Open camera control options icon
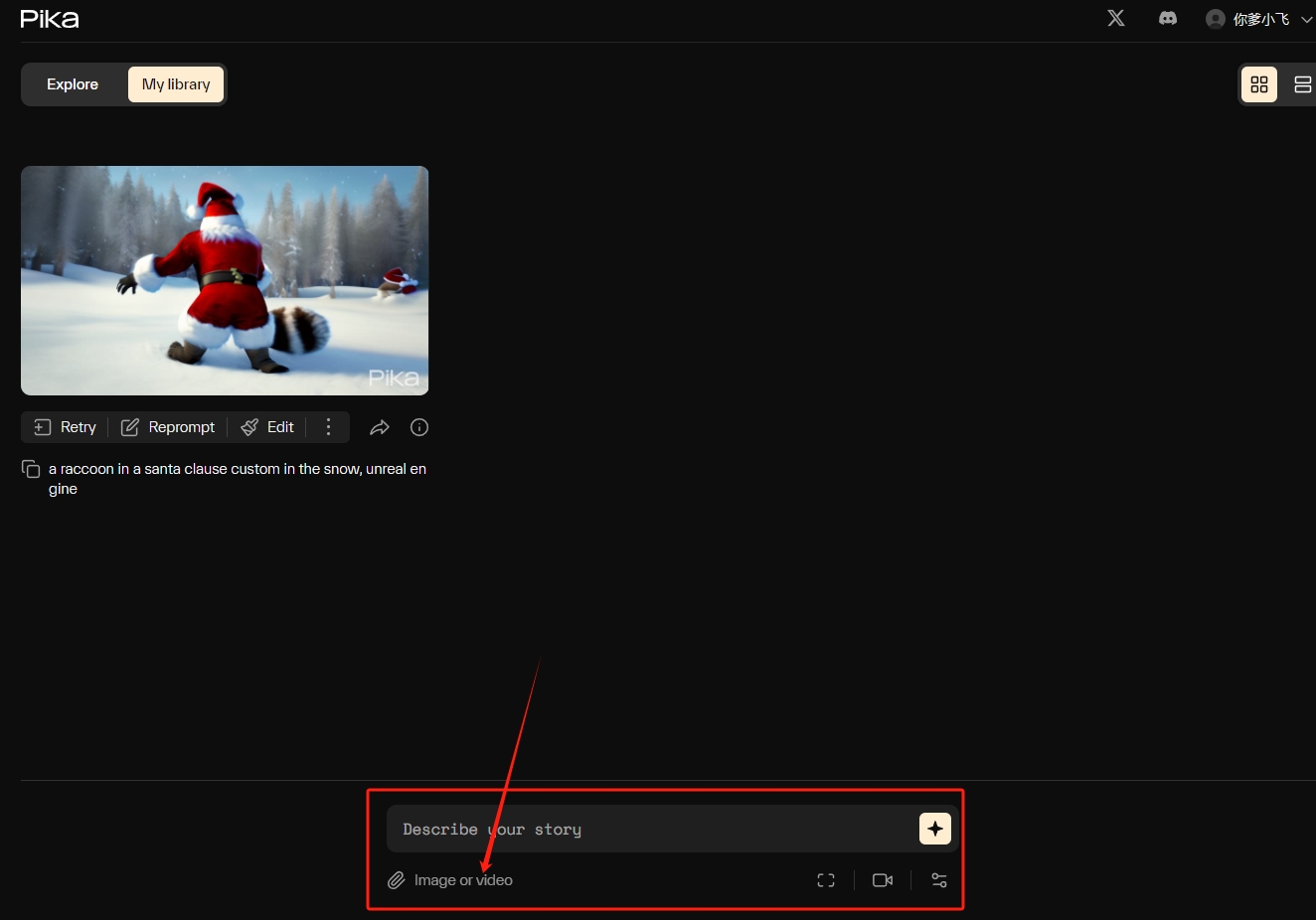 [x=882, y=880]
